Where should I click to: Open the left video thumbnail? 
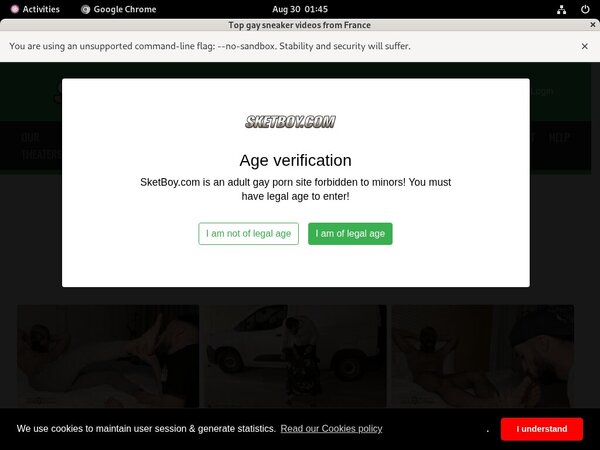[107, 355]
